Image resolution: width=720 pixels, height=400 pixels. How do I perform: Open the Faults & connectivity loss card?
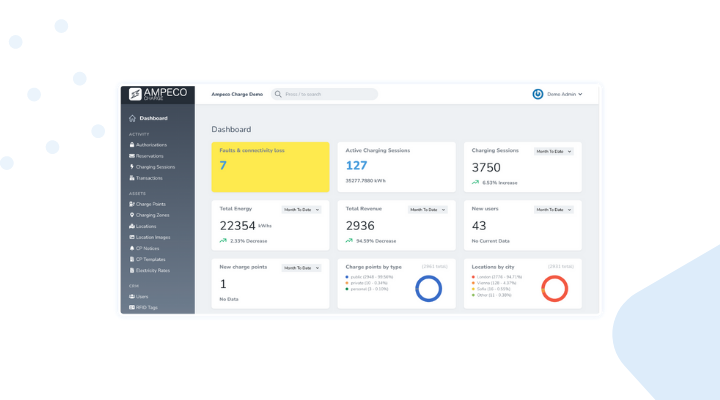point(270,167)
